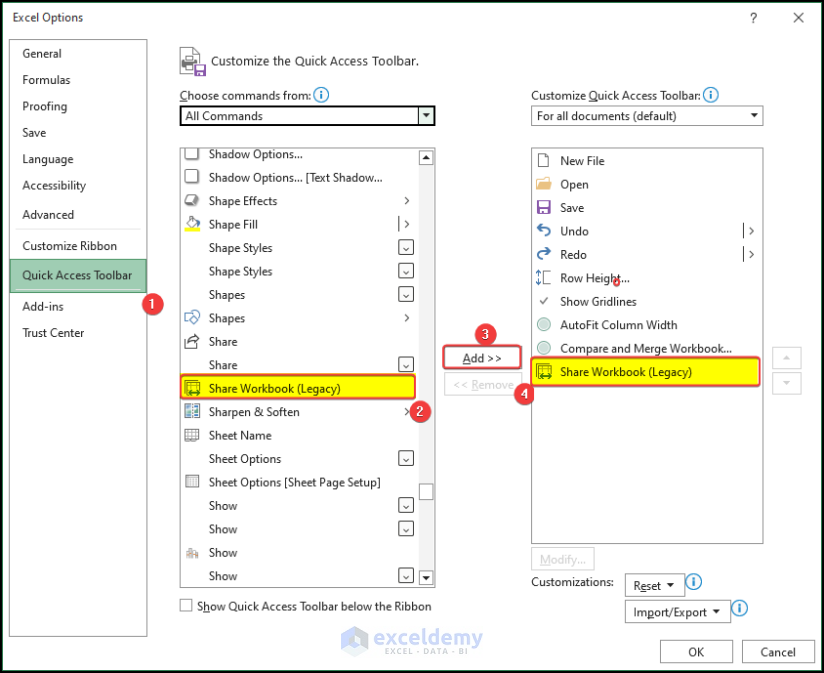
Task: Select 'Show Gridlines' text in toolbar list
Action: coord(598,301)
